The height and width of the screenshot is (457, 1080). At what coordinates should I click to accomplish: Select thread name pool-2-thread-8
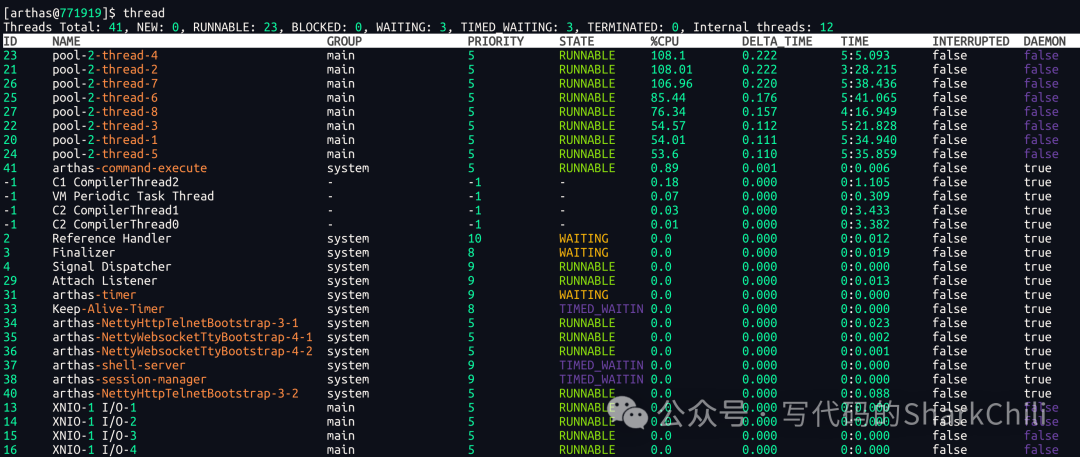coord(105,112)
